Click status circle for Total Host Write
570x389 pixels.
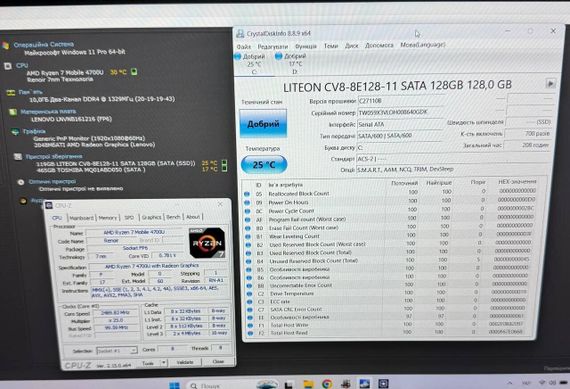[x=250, y=325]
